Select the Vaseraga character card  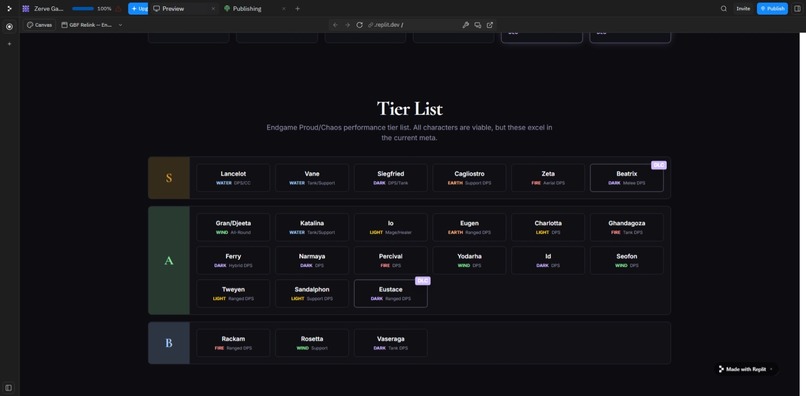pyautogui.click(x=391, y=343)
